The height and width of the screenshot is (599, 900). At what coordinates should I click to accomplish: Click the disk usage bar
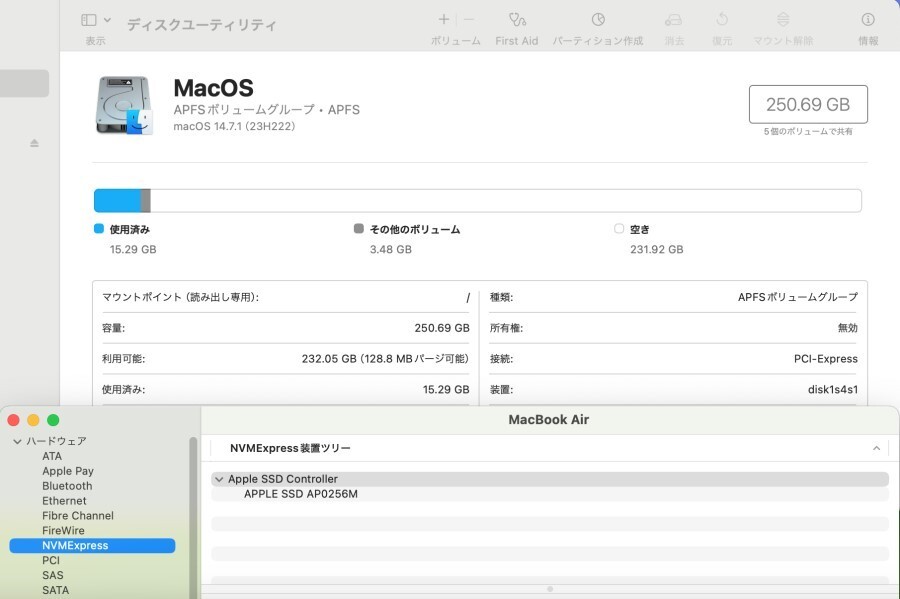coord(477,201)
